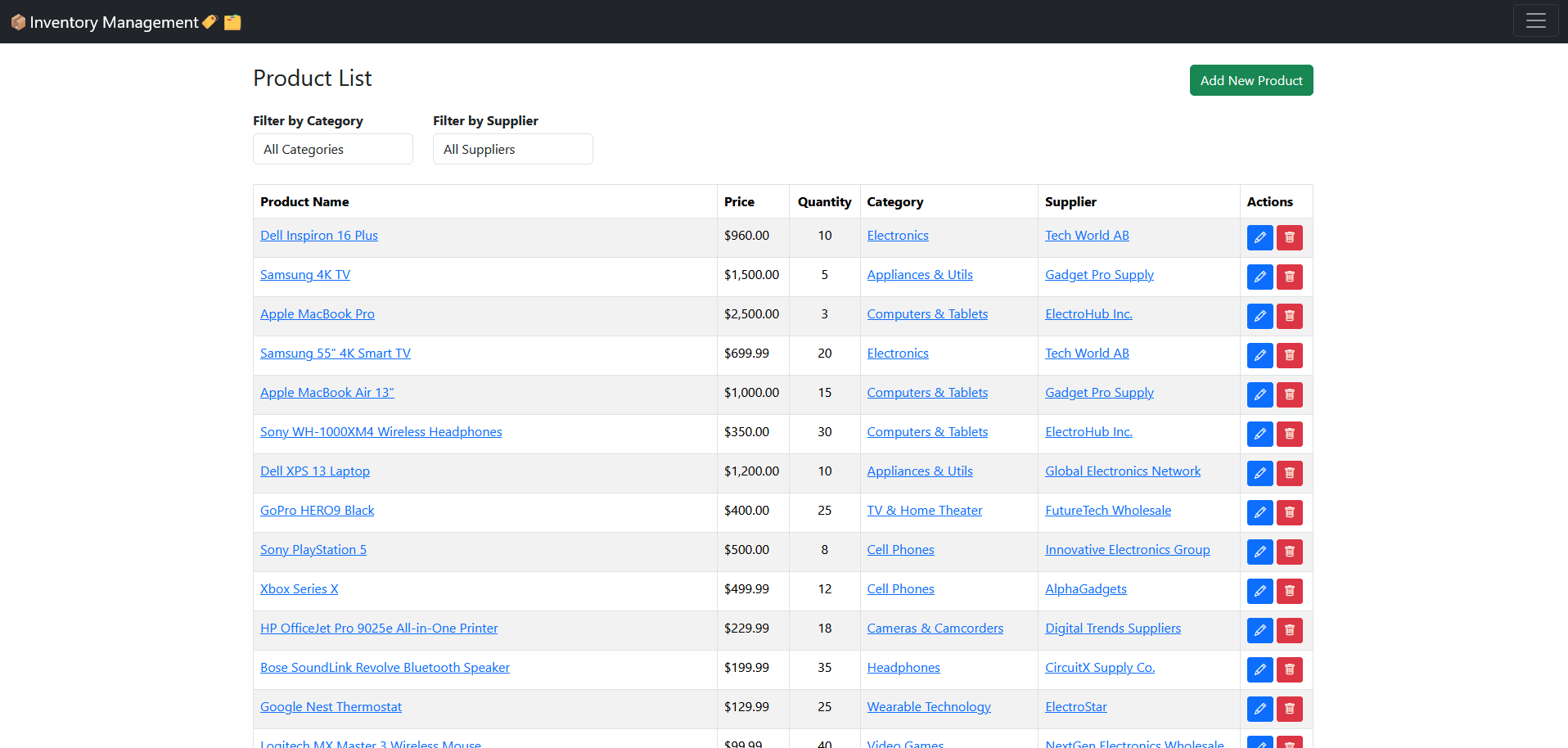Delete the Sony PlayStation 5 row

[1289, 552]
